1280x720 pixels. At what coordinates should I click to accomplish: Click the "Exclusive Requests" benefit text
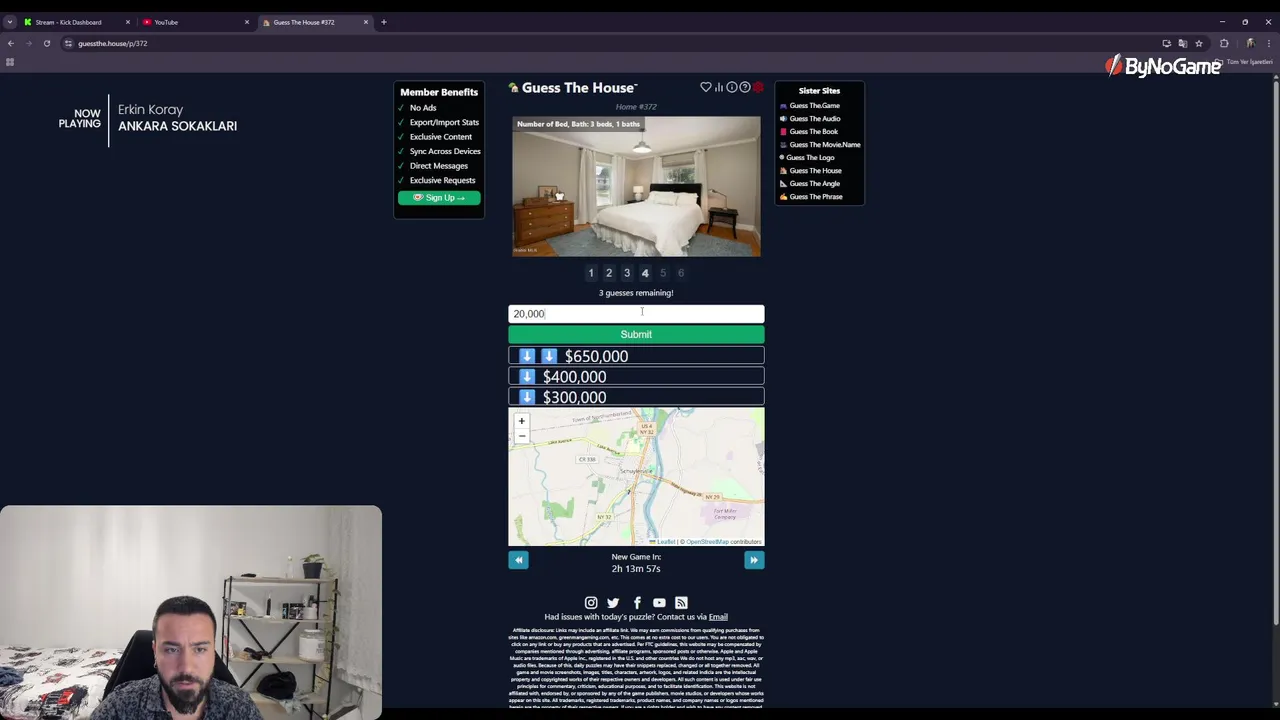click(x=442, y=181)
